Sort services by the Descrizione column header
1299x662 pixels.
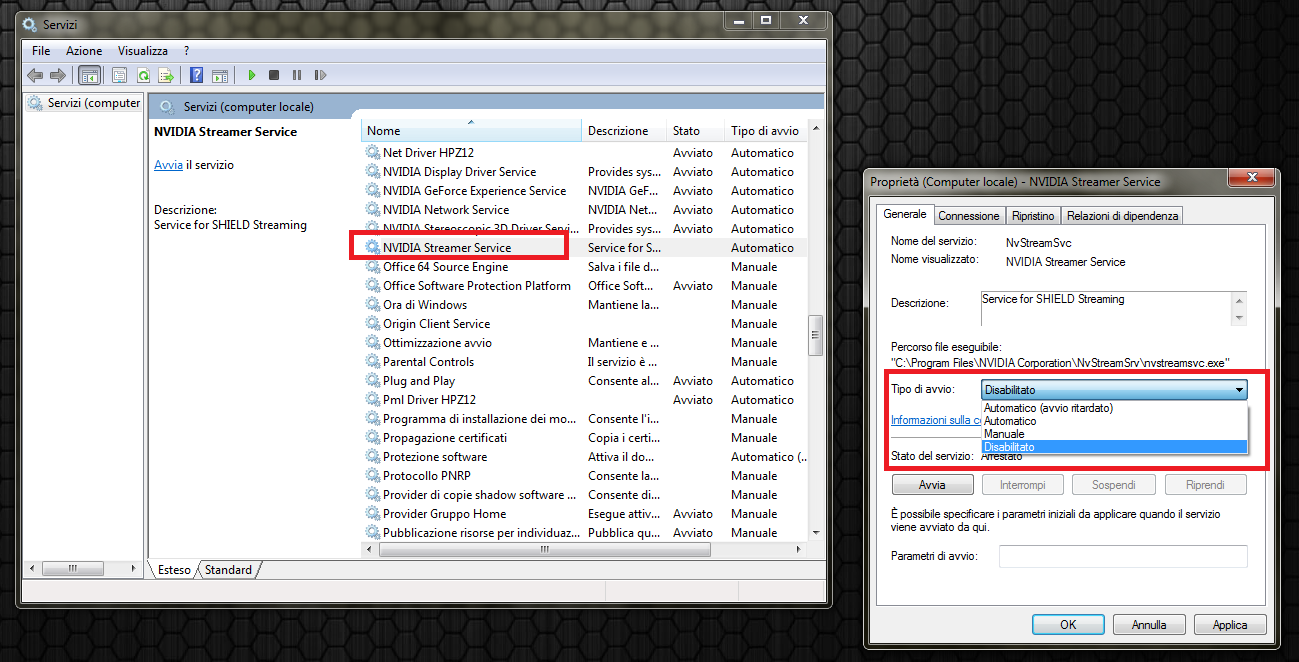tap(624, 131)
